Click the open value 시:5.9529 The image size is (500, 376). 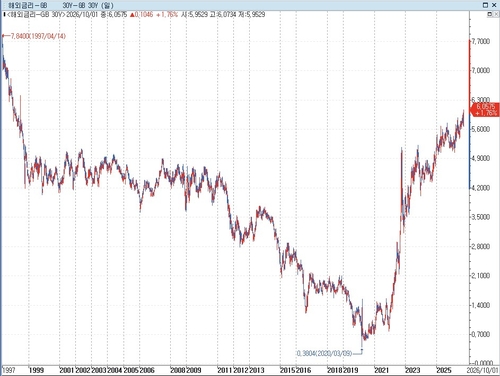click(194, 14)
